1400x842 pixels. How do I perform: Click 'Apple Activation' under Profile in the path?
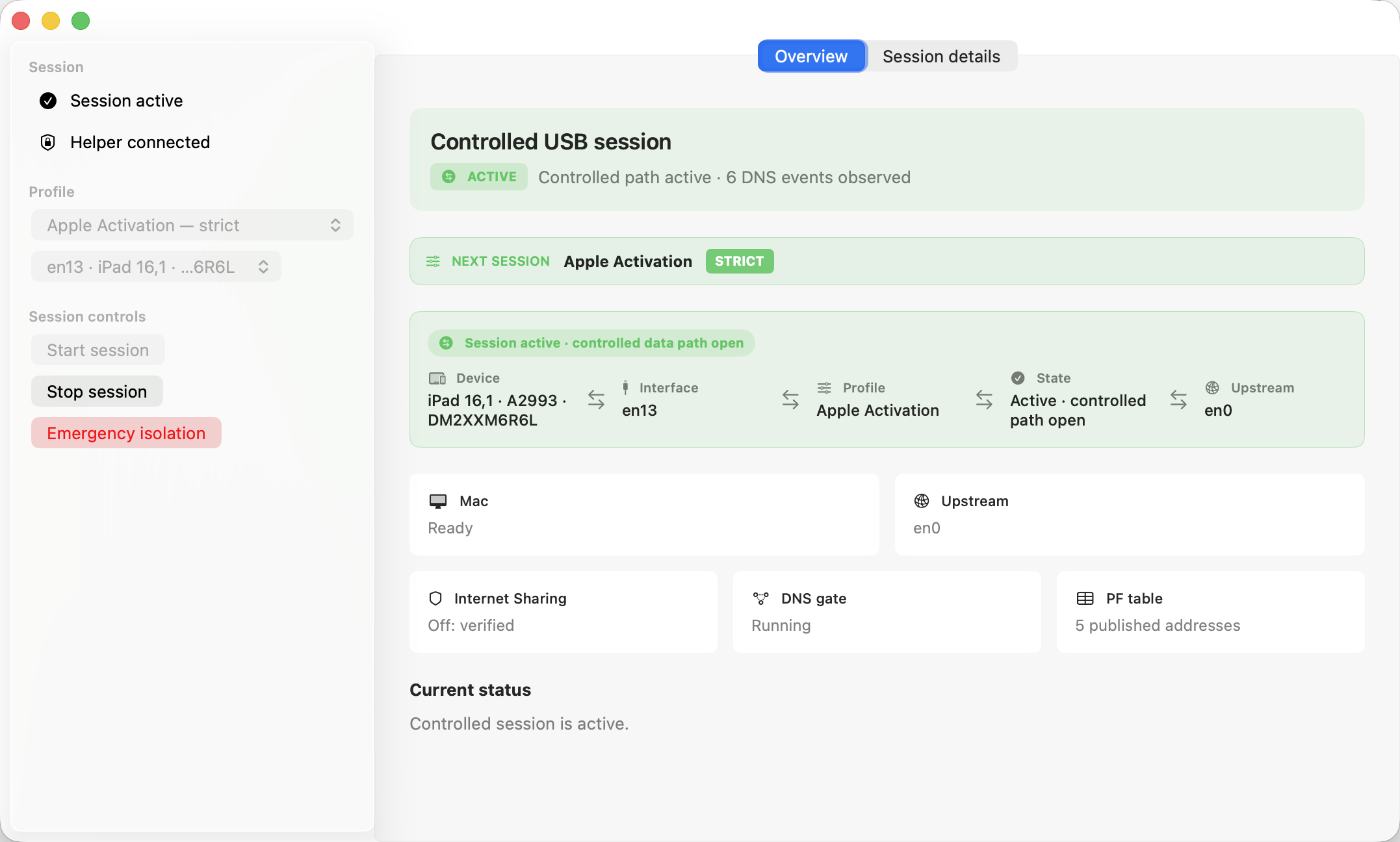[878, 411]
